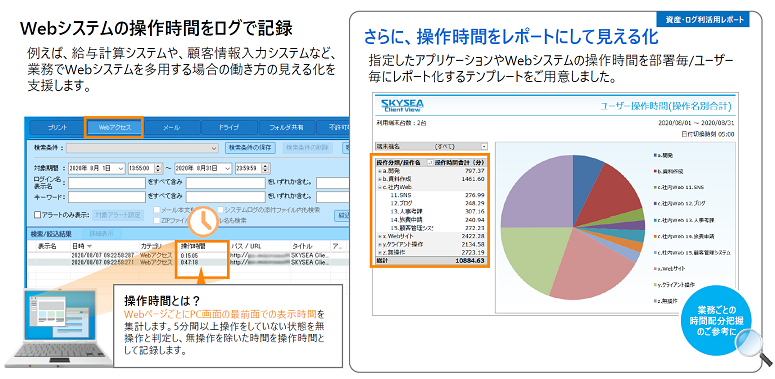This screenshot has width=775, height=379.
Task: Open the 端末機名 (すべて) filter dropdown
Action: tap(484, 147)
